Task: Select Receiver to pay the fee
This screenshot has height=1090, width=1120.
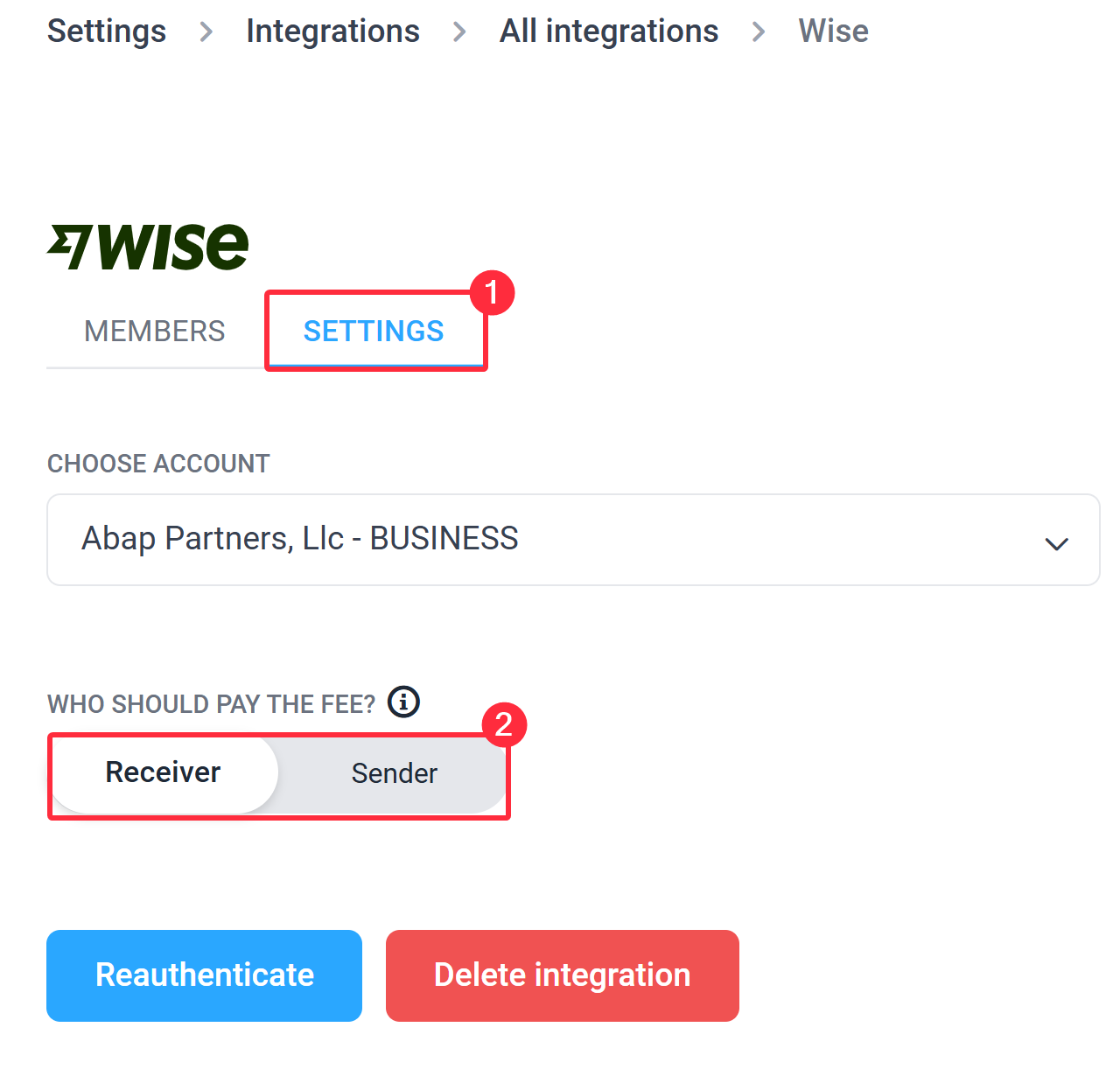Action: [164, 773]
